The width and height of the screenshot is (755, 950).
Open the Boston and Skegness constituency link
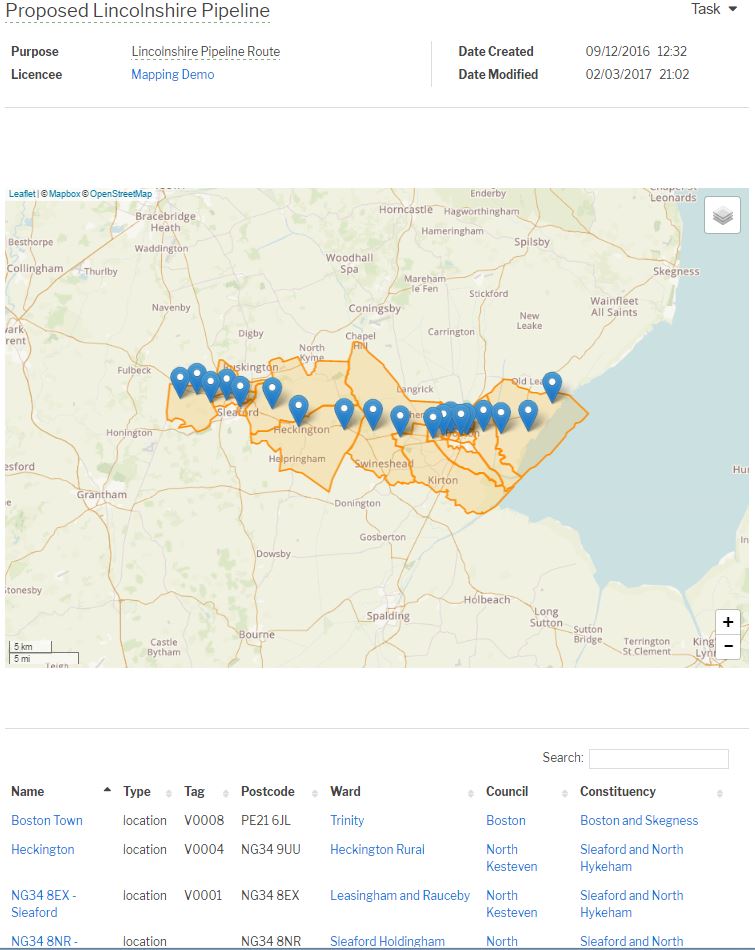point(639,820)
